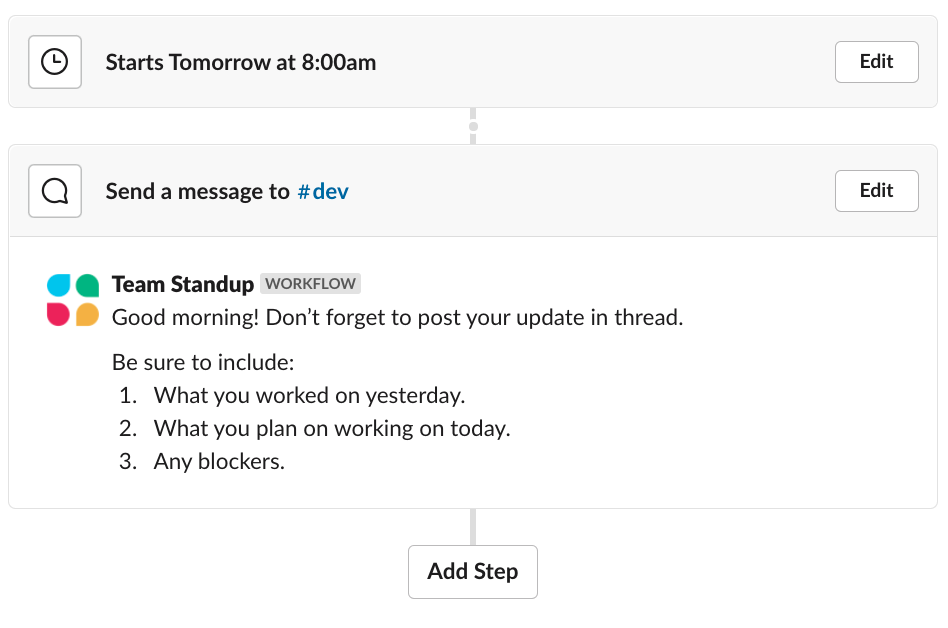
Task: Click the yellow shape in the Team Standup avatar
Action: (x=88, y=314)
